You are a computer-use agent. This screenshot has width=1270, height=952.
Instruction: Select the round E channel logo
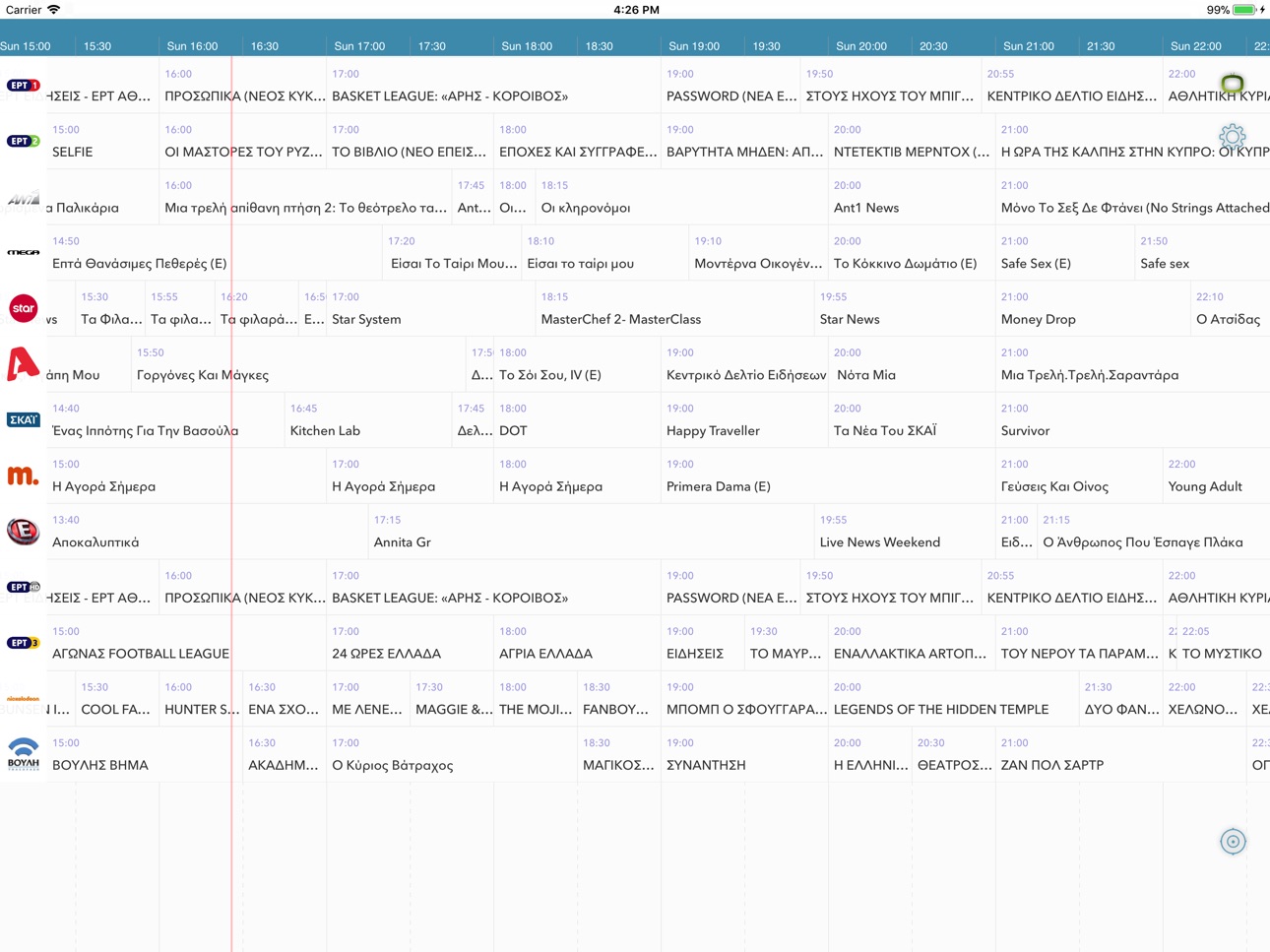tap(23, 532)
